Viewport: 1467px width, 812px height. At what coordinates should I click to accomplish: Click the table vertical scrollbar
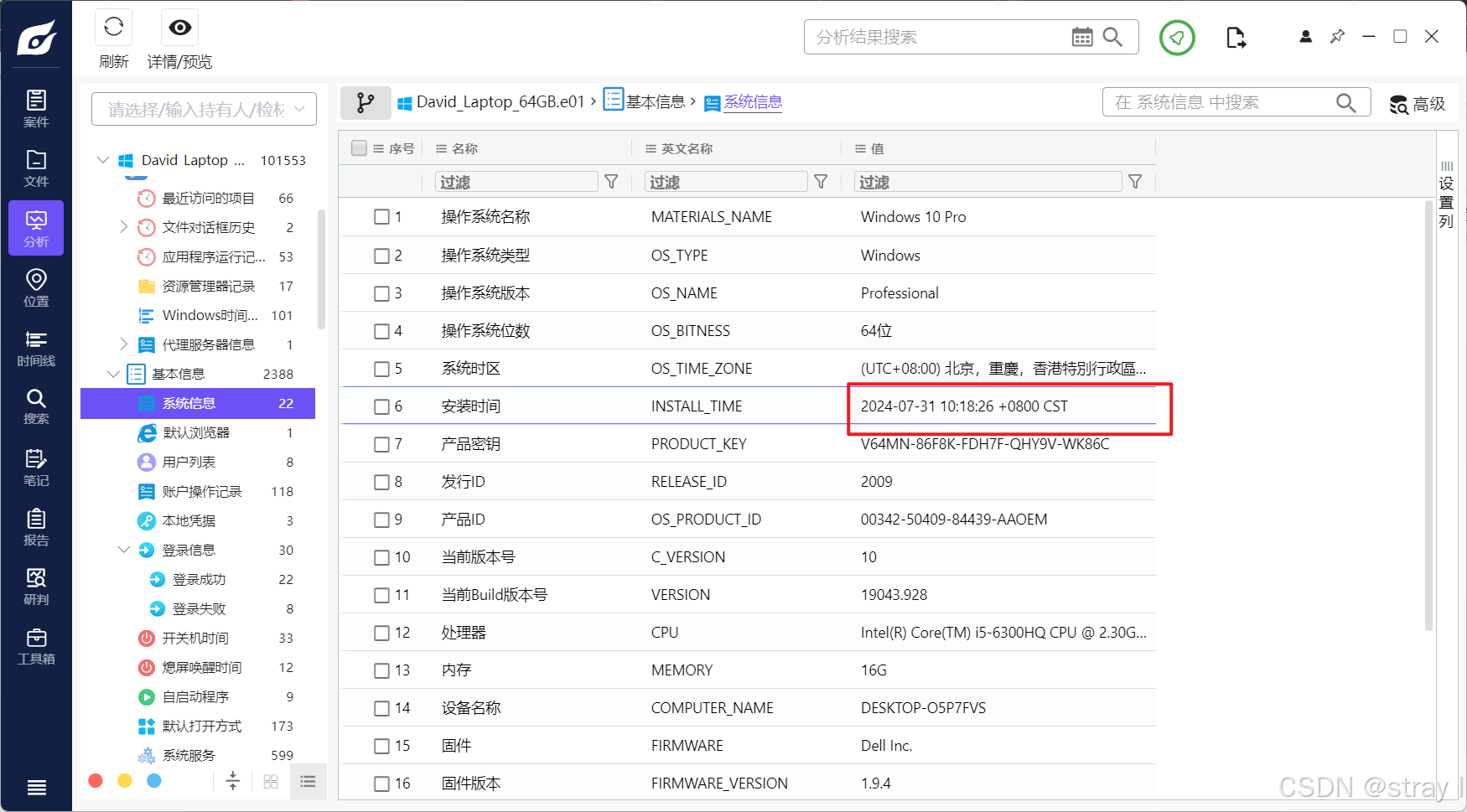[1429, 415]
